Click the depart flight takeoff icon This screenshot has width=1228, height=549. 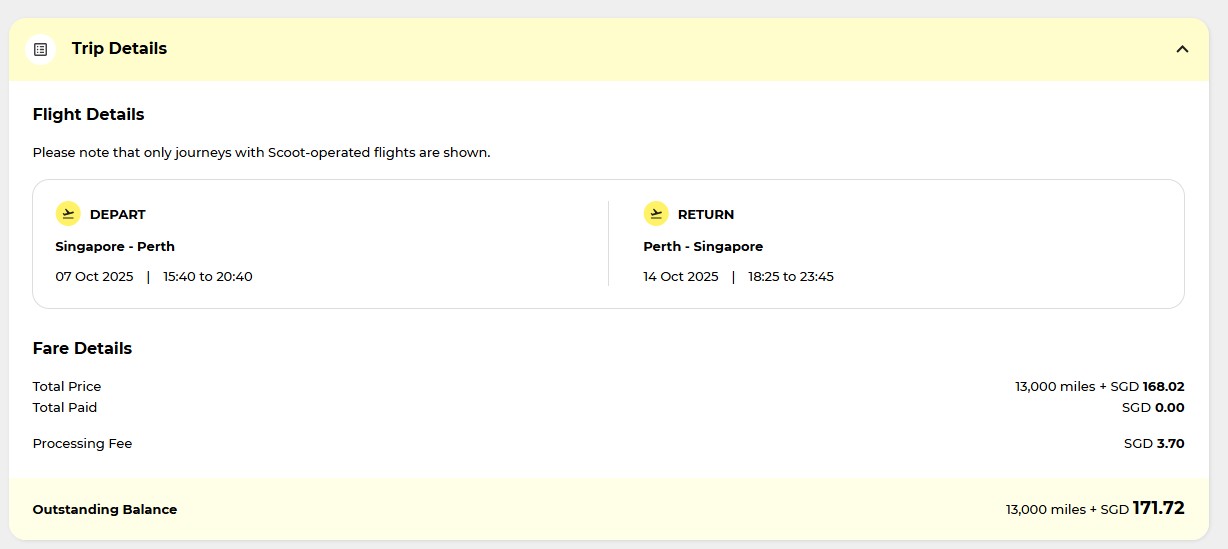click(x=68, y=214)
